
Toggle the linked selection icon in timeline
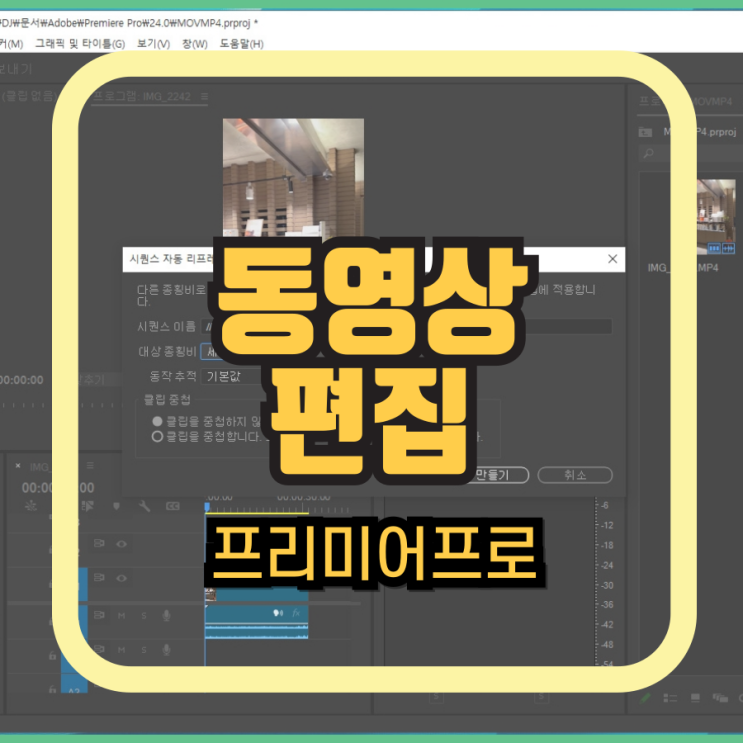point(87,506)
